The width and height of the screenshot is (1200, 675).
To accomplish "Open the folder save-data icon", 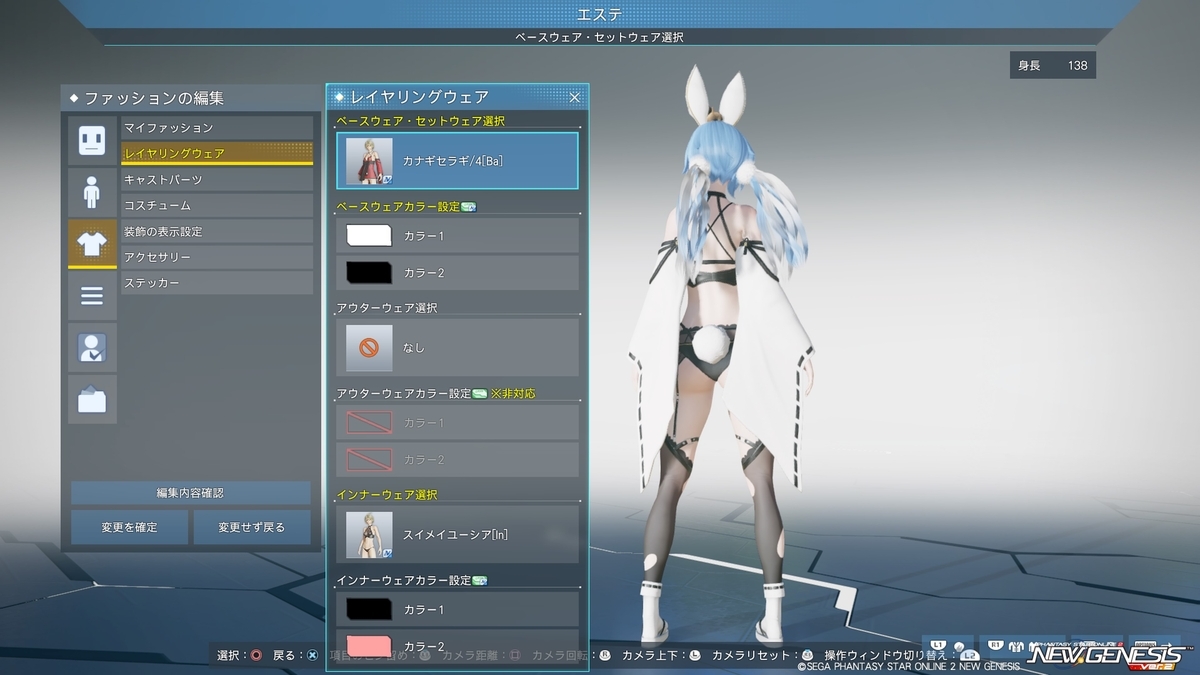I will tap(92, 400).
